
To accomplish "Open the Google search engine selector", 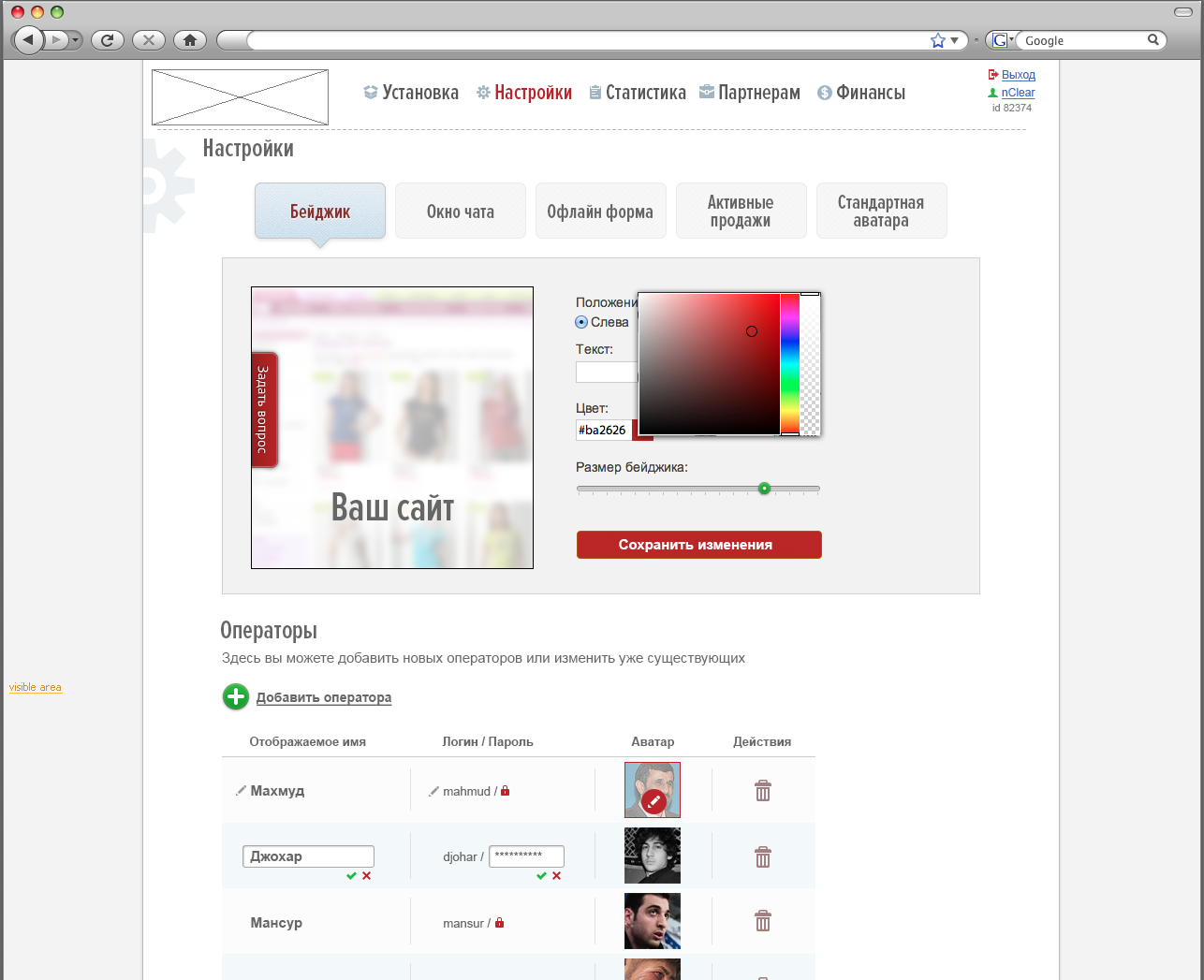I will point(1002,40).
